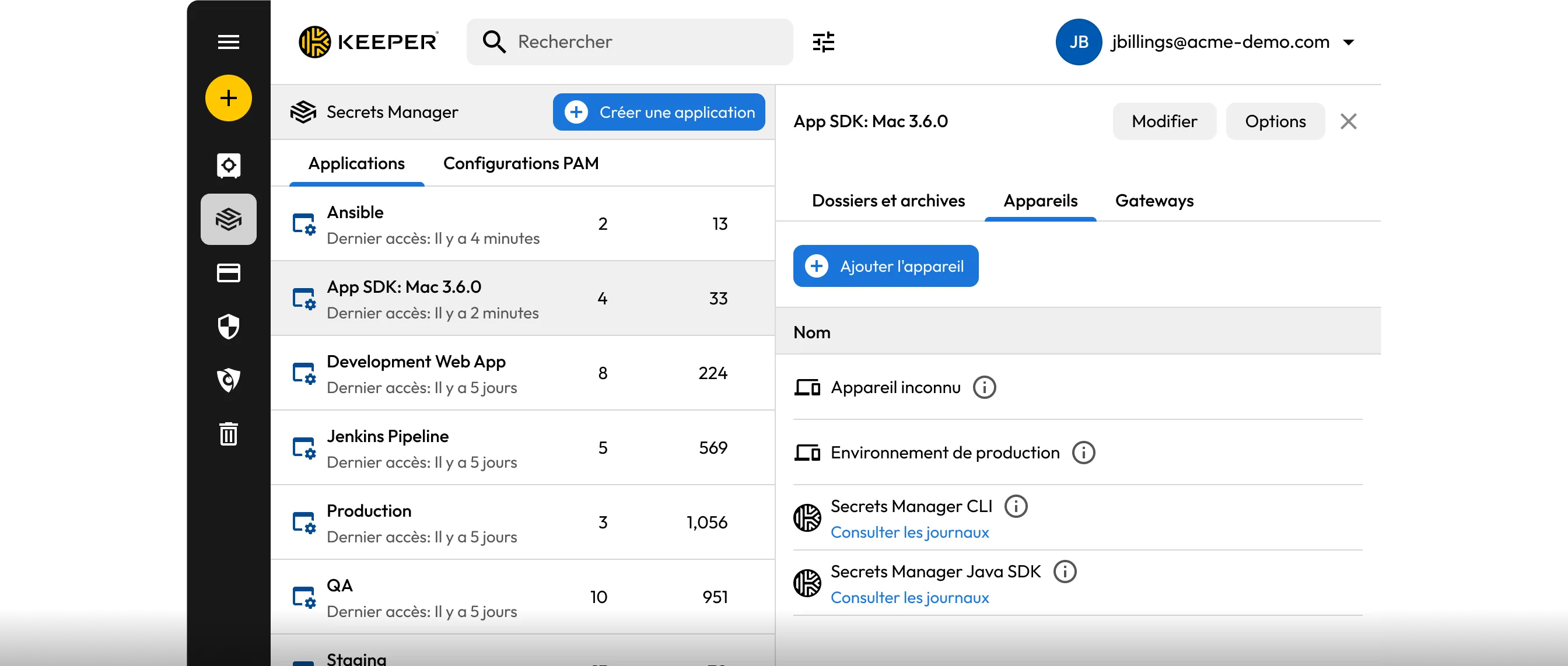Select the Production application row
The height and width of the screenshot is (666, 1568).
click(522, 523)
